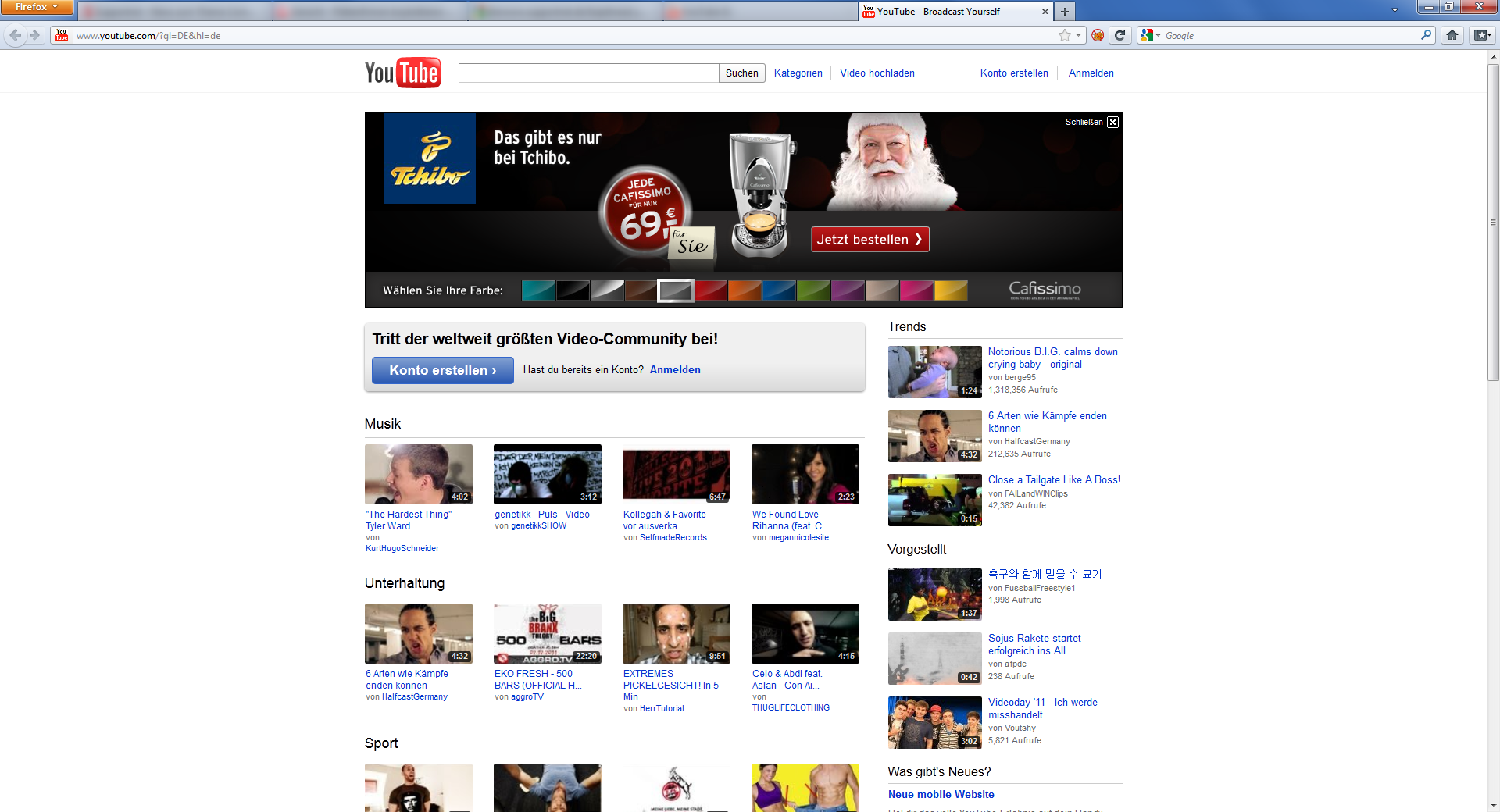The width and height of the screenshot is (1500, 812).
Task: Reload the page with the refresh icon
Action: point(1120,35)
